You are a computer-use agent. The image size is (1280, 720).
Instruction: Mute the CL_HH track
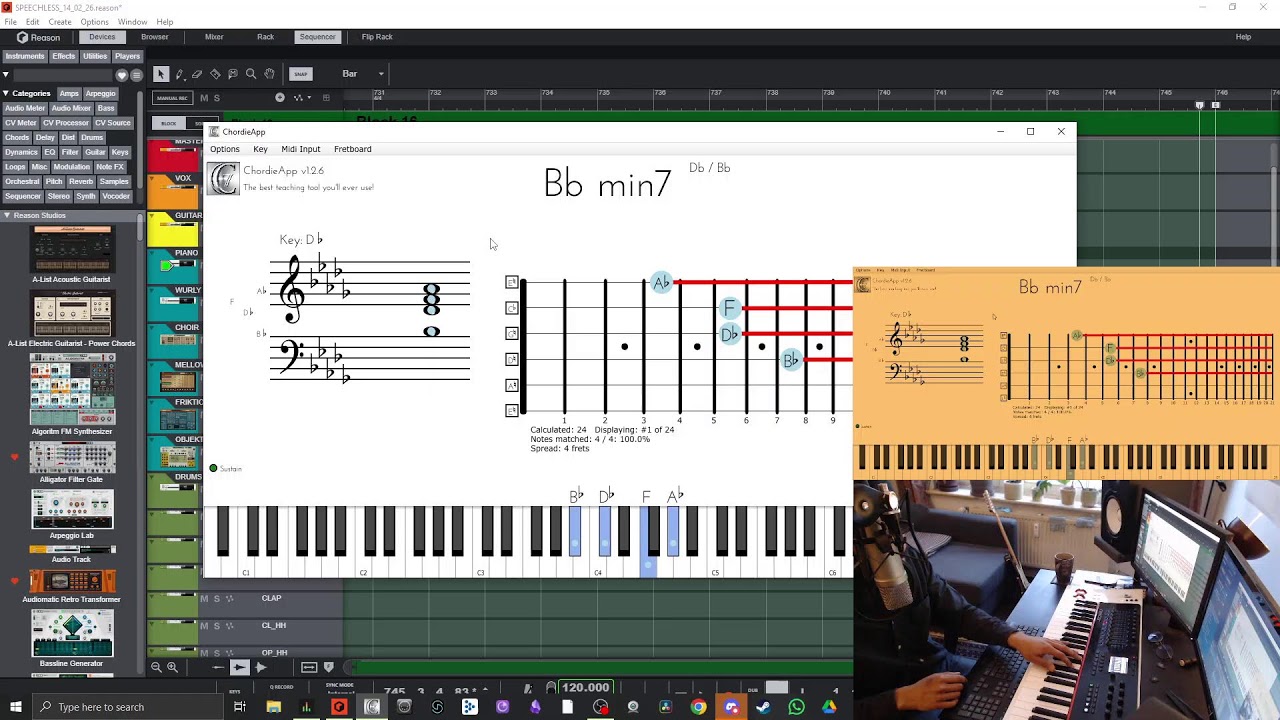tap(204, 626)
